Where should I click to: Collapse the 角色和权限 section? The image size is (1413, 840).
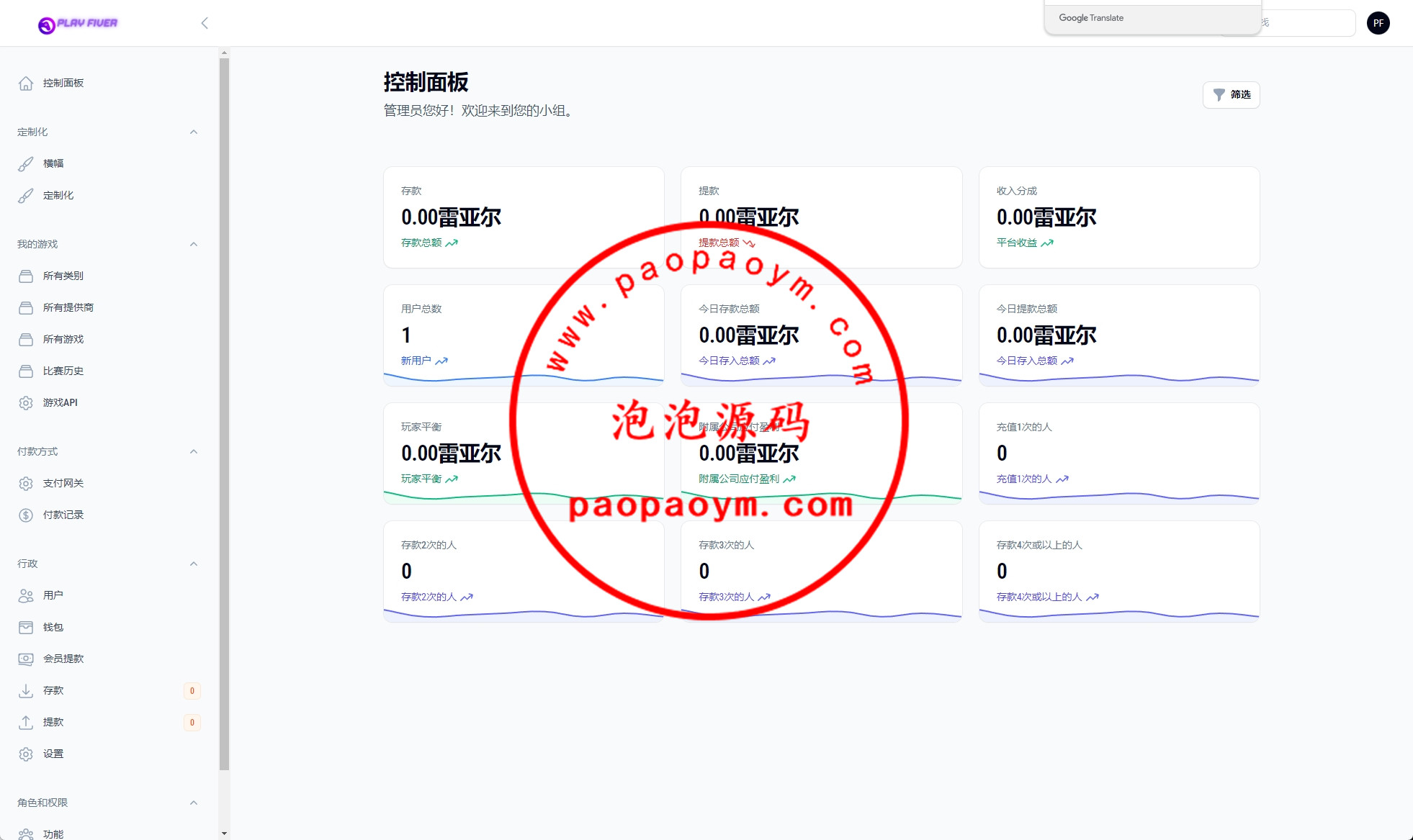(x=194, y=803)
